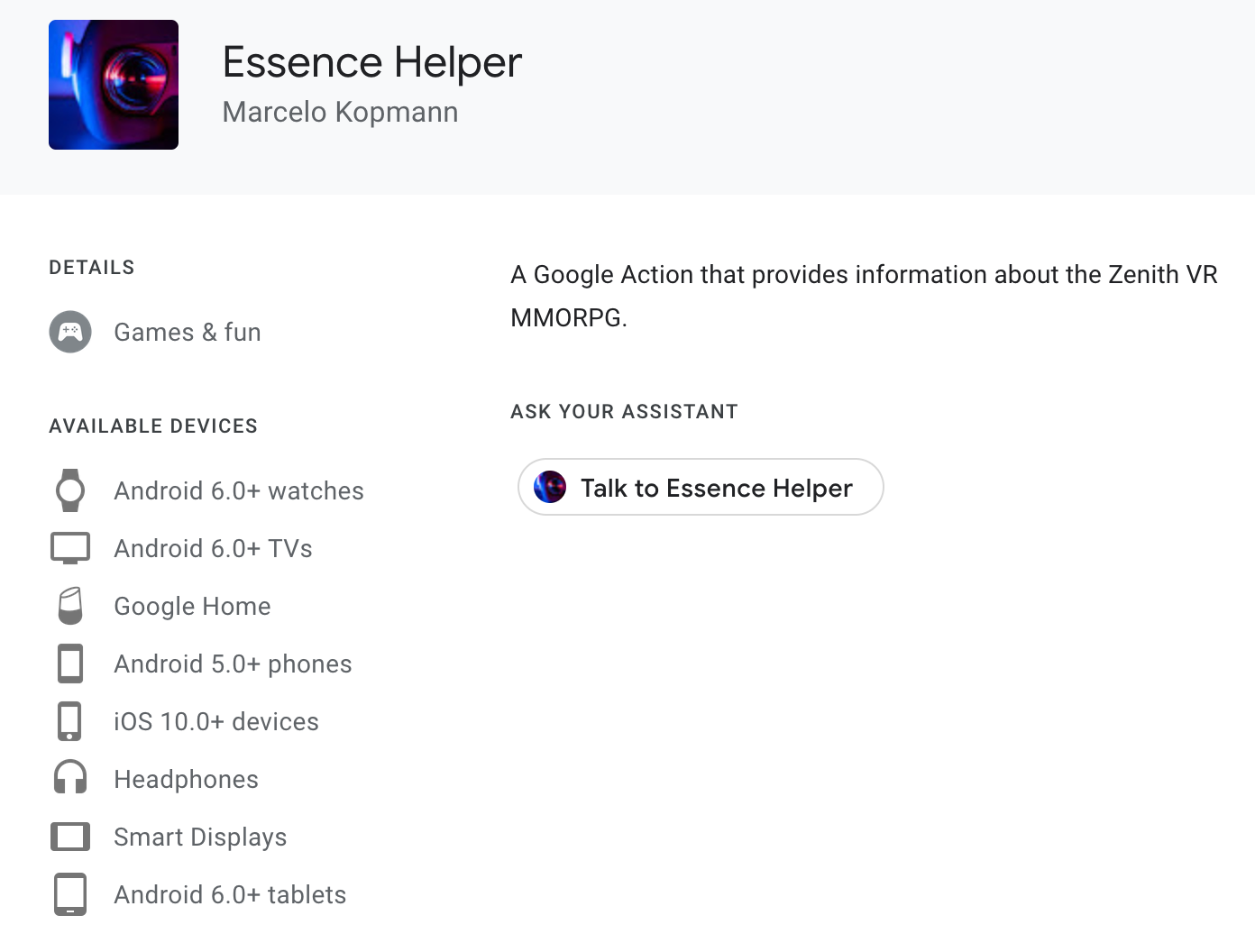The image size is (1255, 952).
Task: Click the Talk to Essence Helper button
Action: point(701,488)
